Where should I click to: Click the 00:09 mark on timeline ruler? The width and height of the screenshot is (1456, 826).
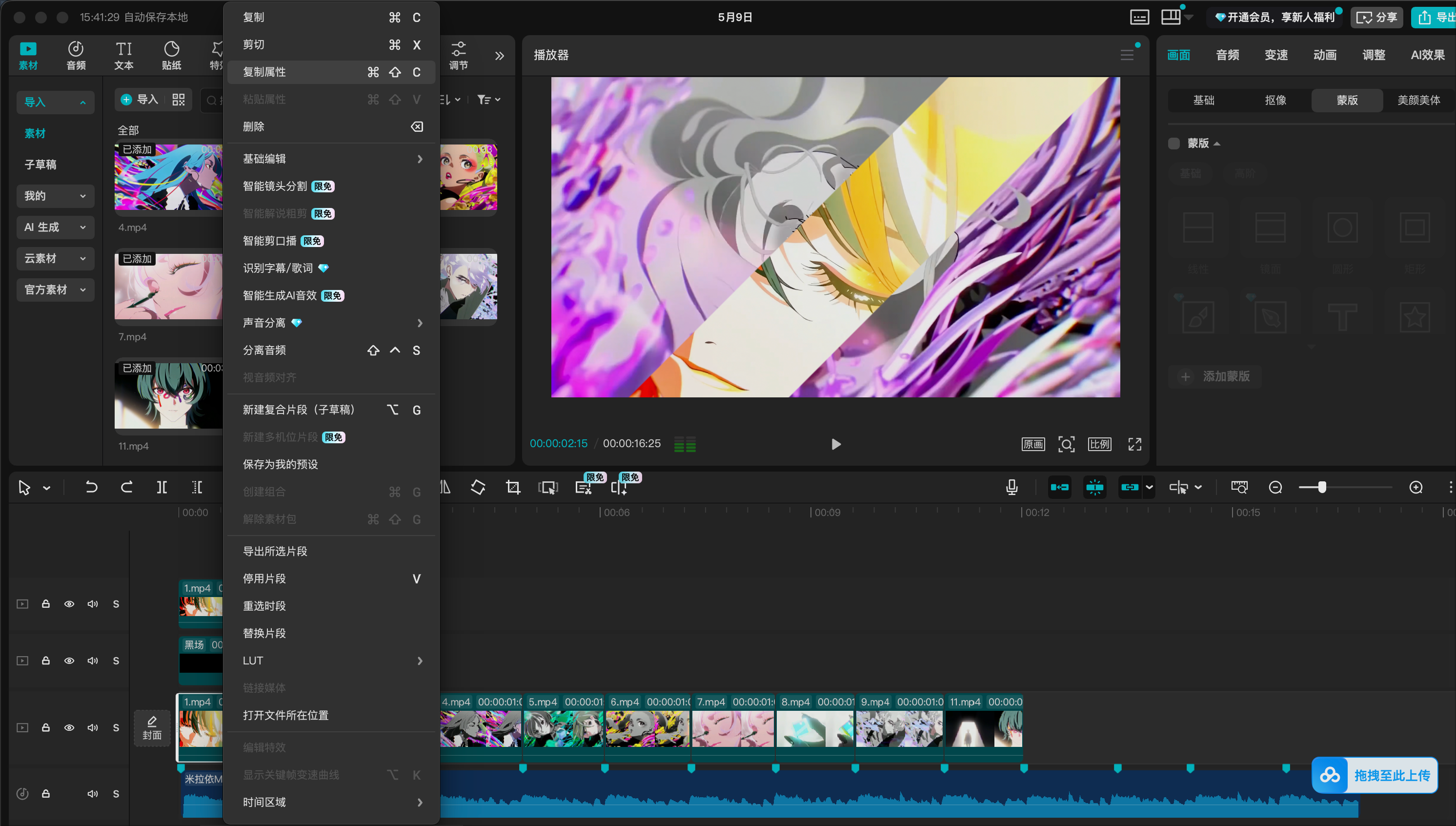826,512
